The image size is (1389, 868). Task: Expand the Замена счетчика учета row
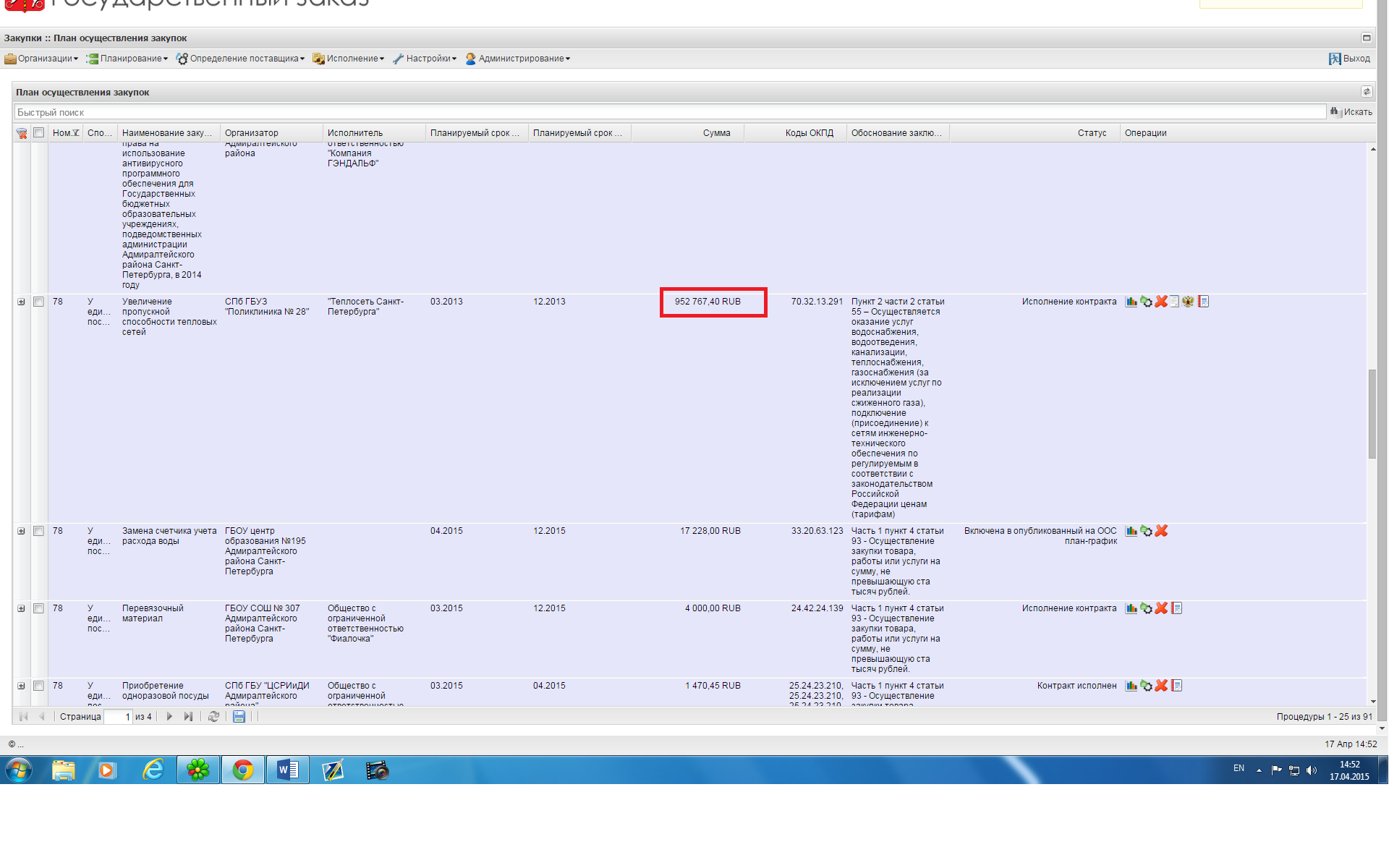[x=21, y=532]
